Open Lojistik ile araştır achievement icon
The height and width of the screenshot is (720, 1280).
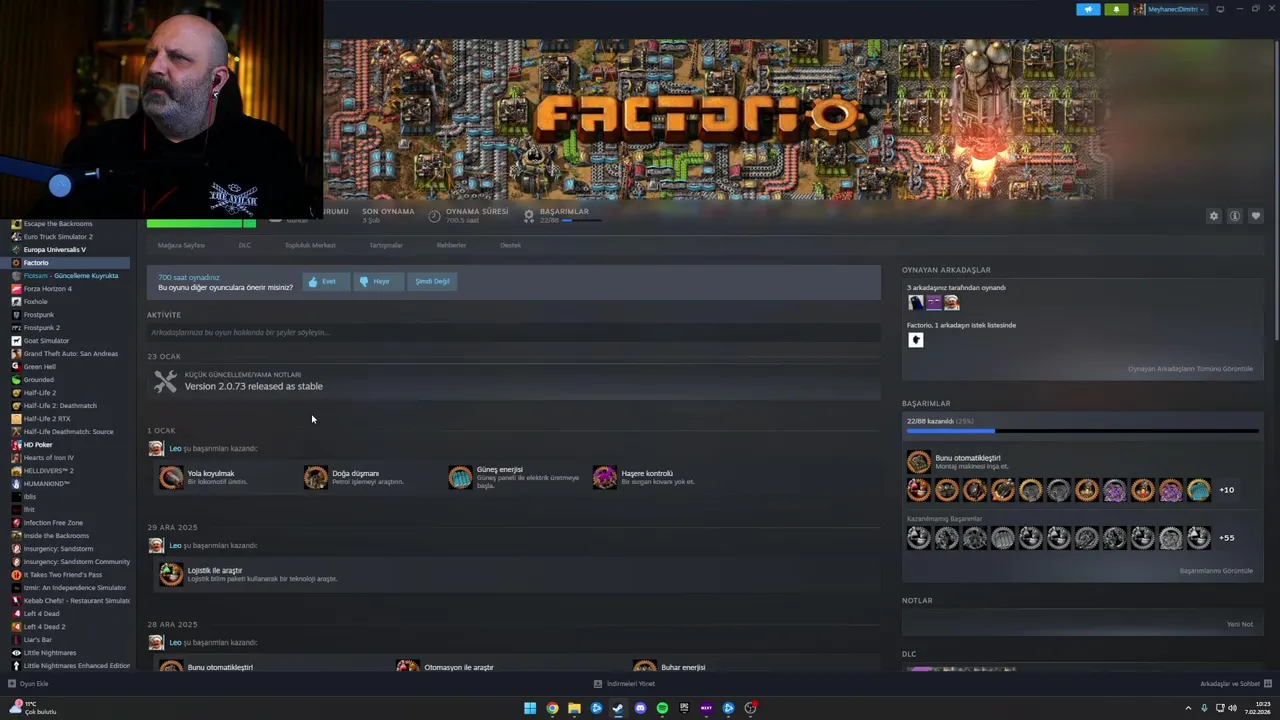click(172, 574)
